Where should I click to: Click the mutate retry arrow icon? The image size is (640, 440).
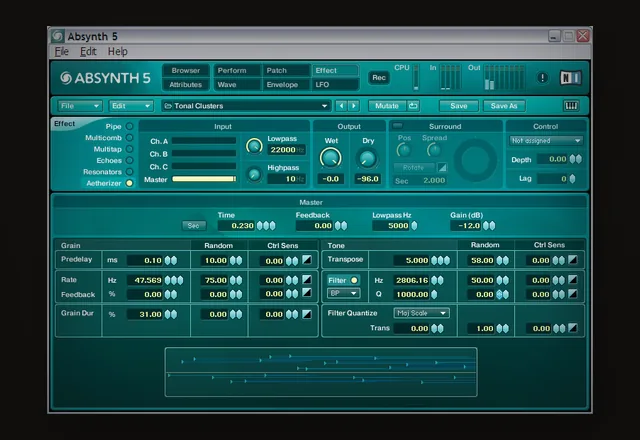[x=413, y=106]
